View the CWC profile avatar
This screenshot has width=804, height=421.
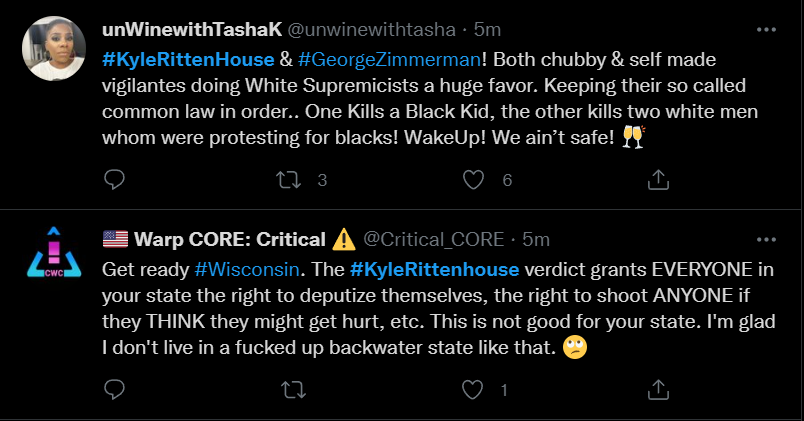[49, 257]
